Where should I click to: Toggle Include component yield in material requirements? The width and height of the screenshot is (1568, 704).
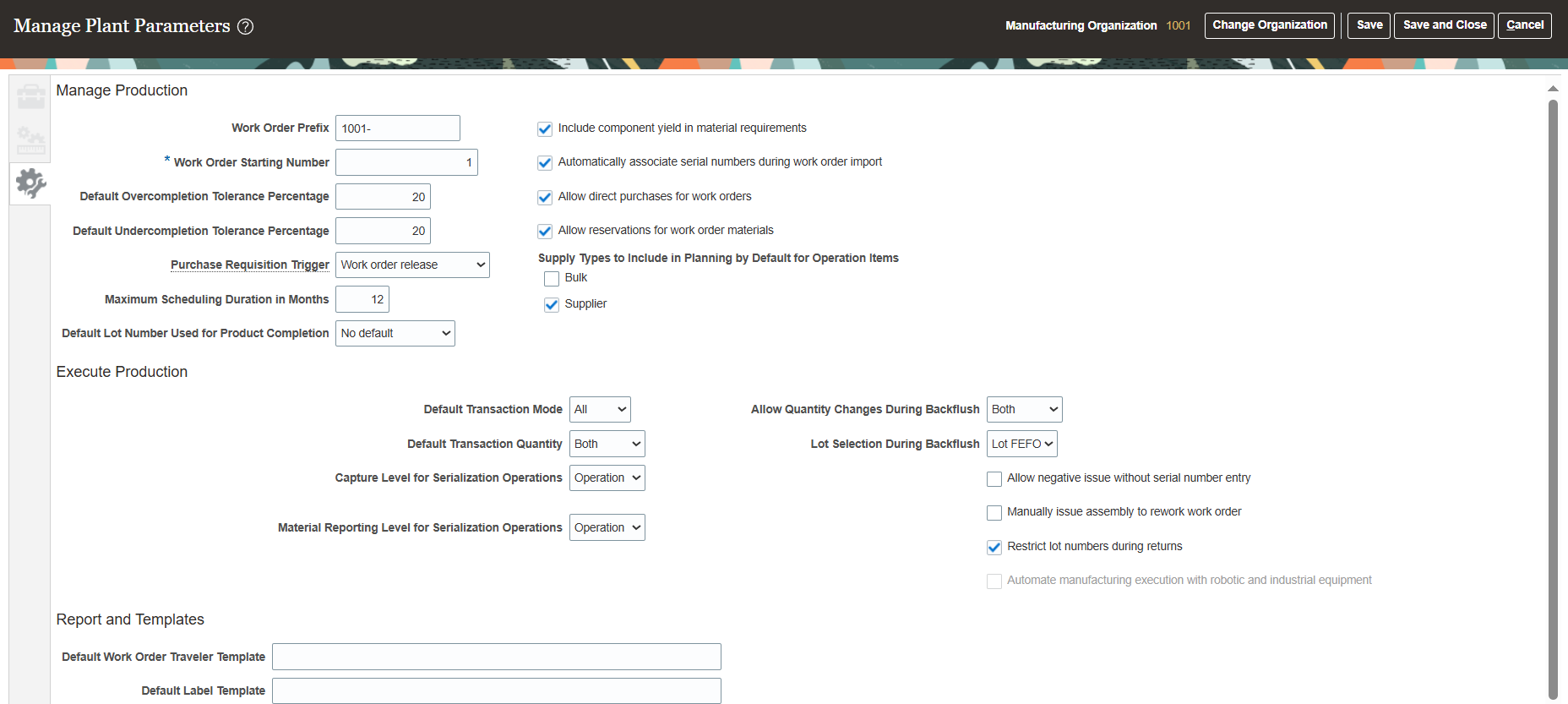545,129
